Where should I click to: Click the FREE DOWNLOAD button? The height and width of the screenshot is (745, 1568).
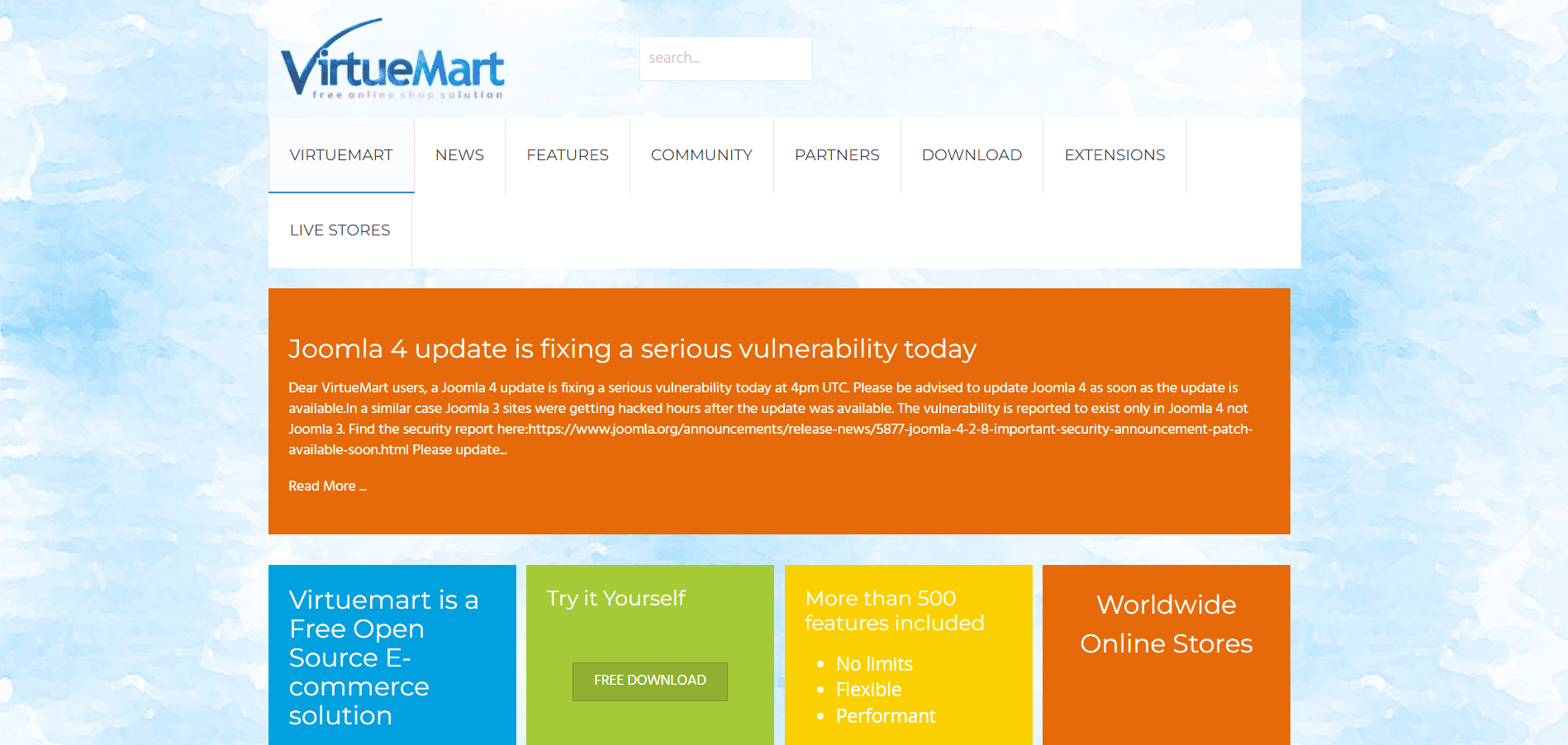[x=650, y=681]
